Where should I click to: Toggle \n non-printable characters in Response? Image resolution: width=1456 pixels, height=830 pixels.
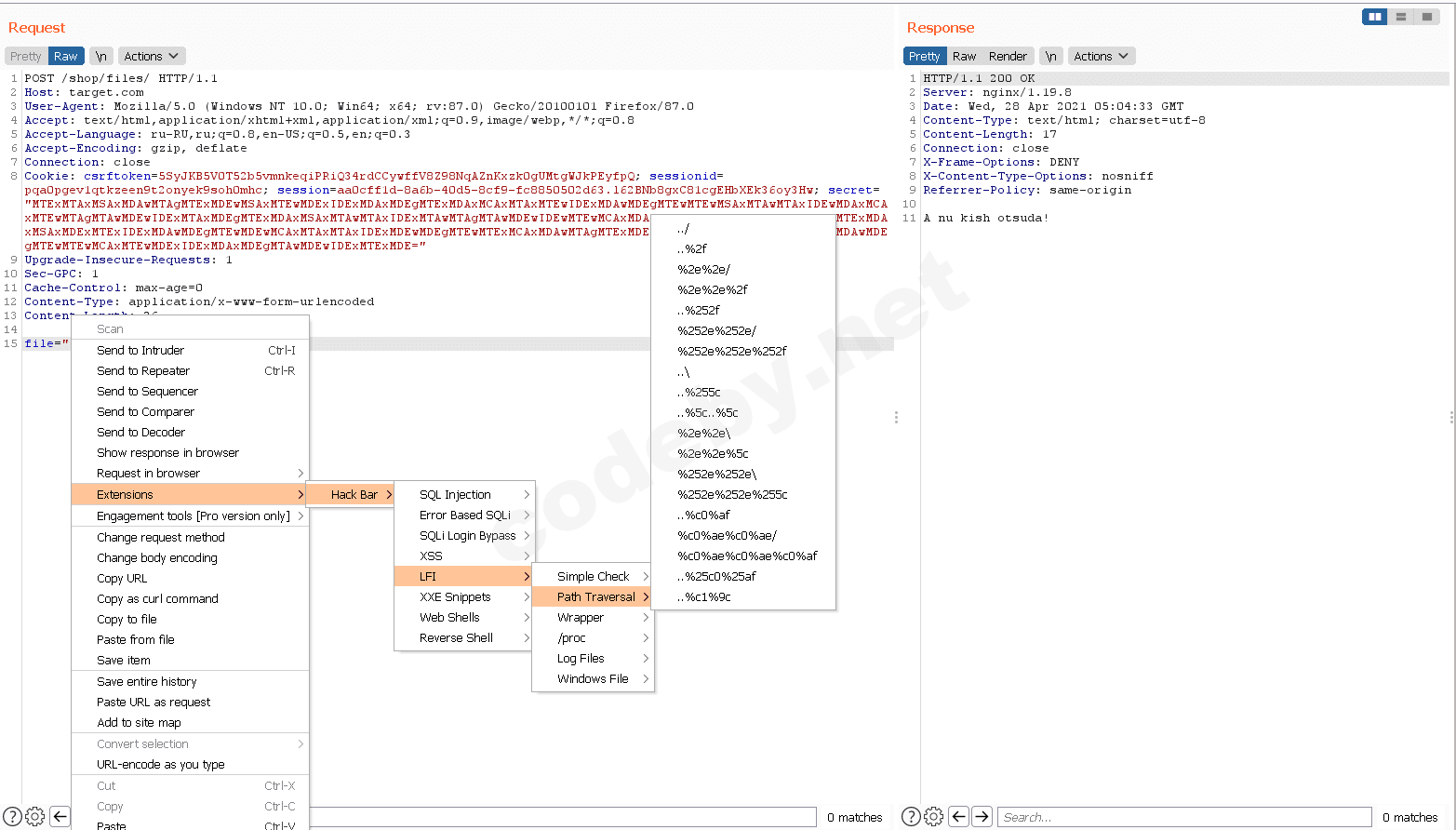point(1050,57)
